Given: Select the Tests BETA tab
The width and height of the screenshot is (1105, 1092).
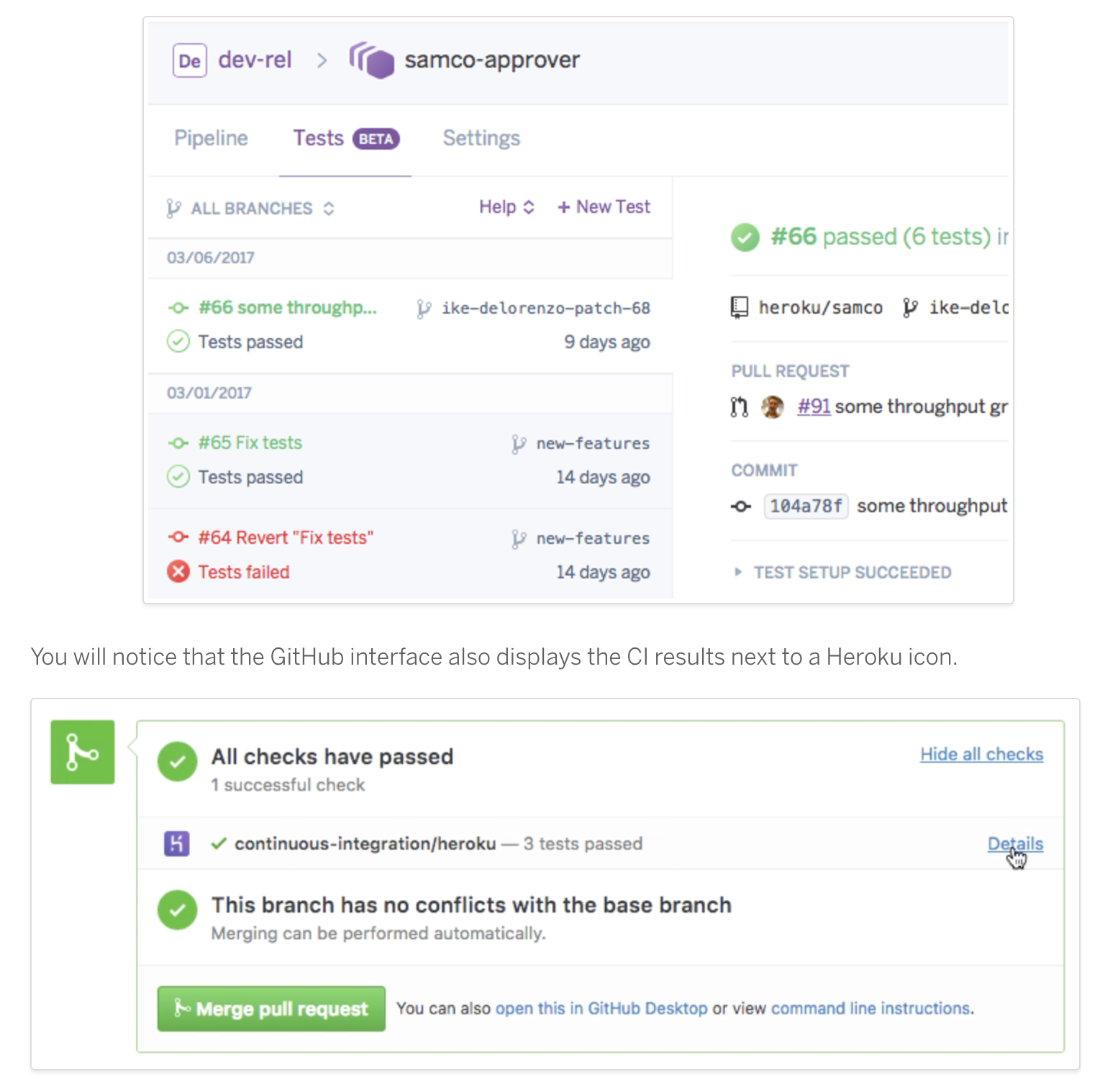Looking at the screenshot, I should [x=345, y=138].
